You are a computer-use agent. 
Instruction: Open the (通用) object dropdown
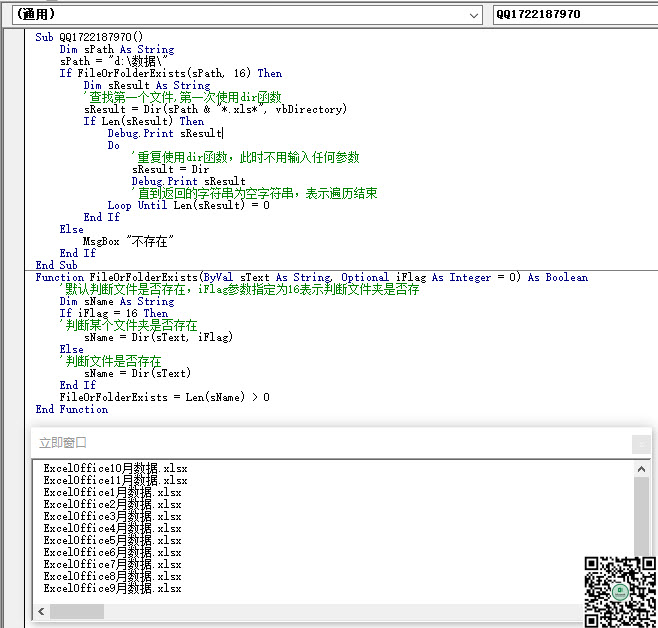(247, 15)
